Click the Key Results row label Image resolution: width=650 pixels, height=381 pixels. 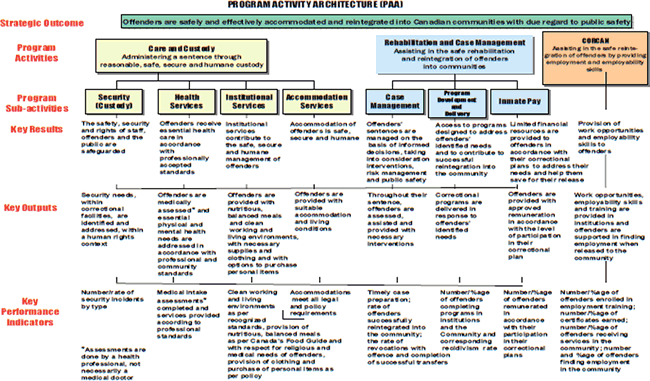point(36,129)
